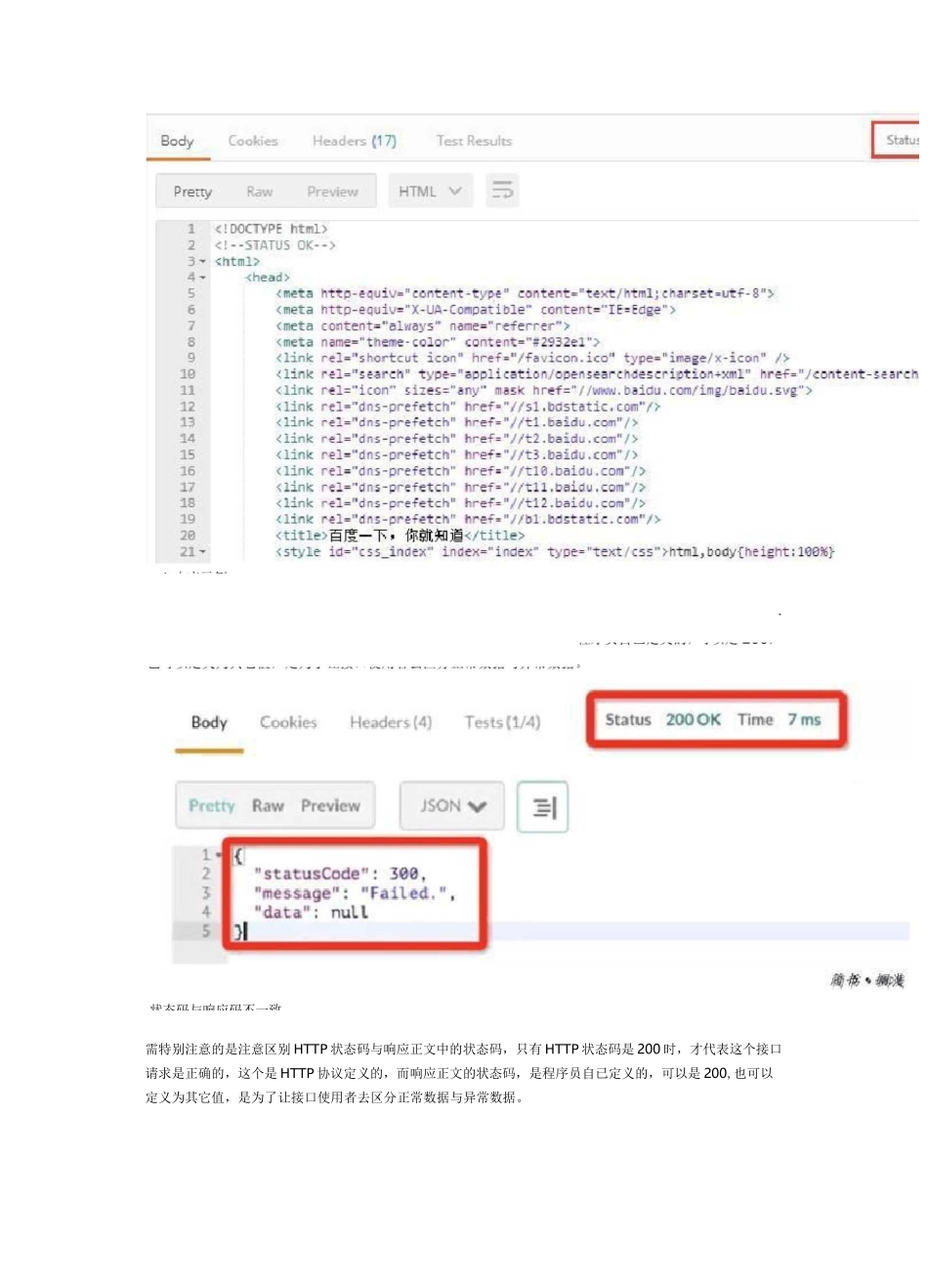
Task: Click the Time label in status bar
Action: (x=755, y=720)
